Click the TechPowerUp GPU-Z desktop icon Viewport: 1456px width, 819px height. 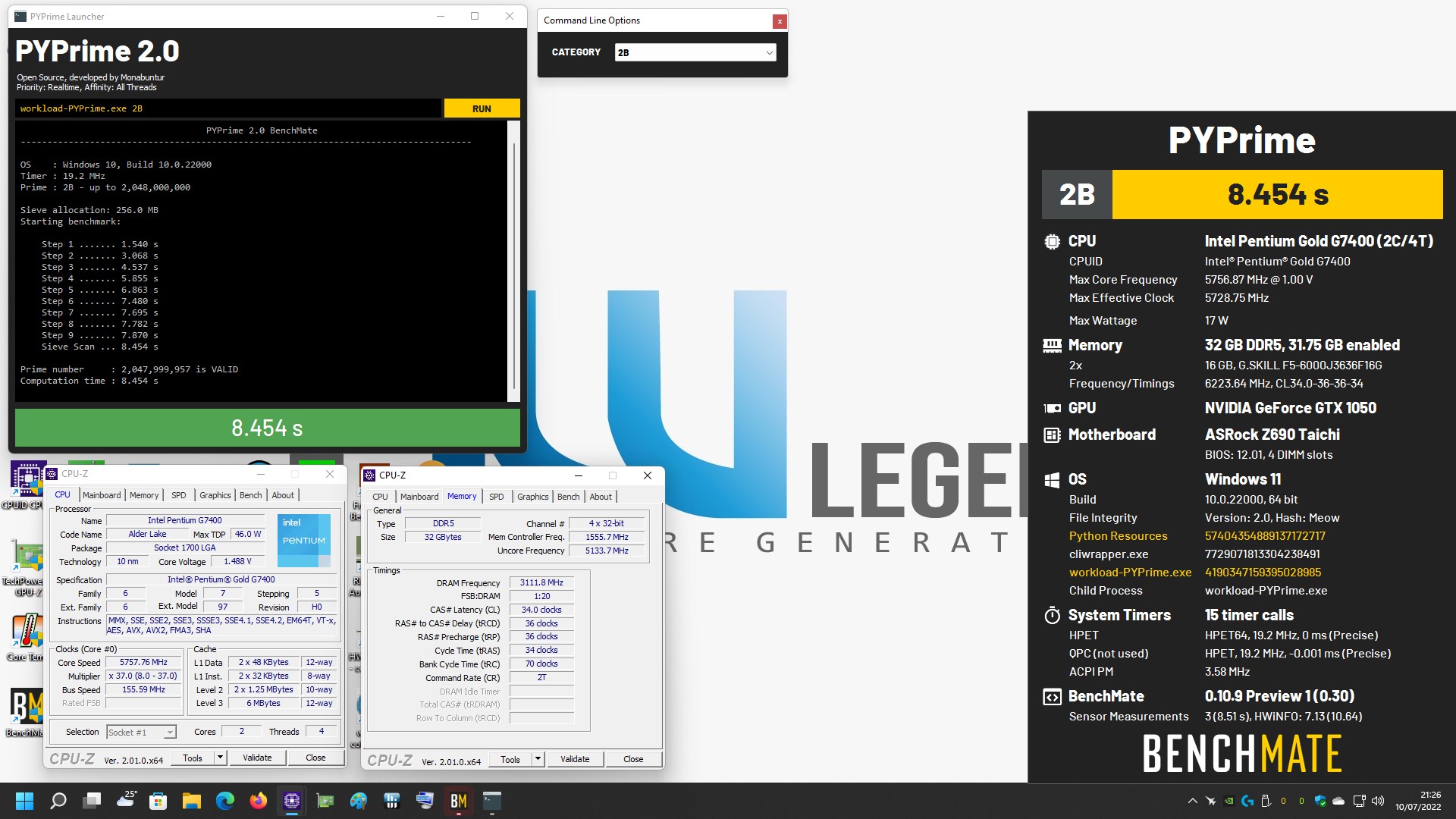point(25,567)
